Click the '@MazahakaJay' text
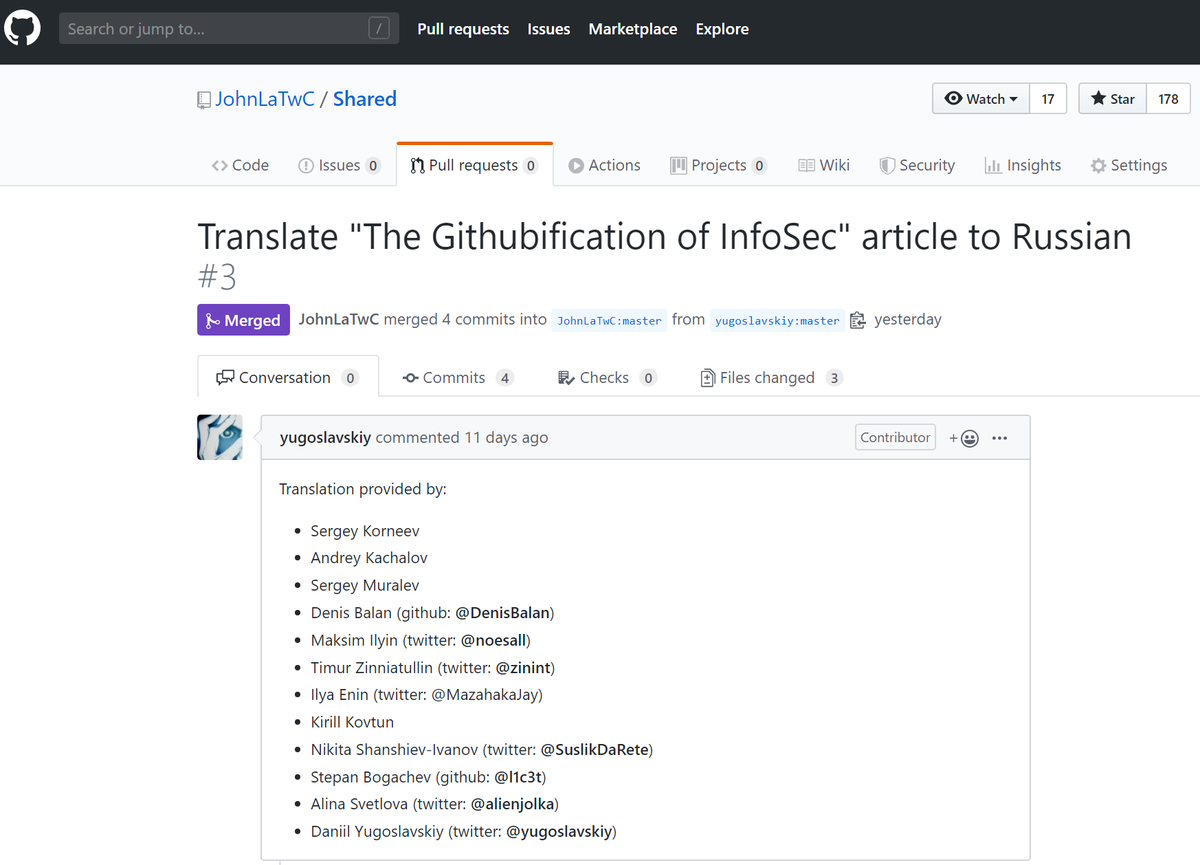The width and height of the screenshot is (1200, 865). tap(487, 694)
